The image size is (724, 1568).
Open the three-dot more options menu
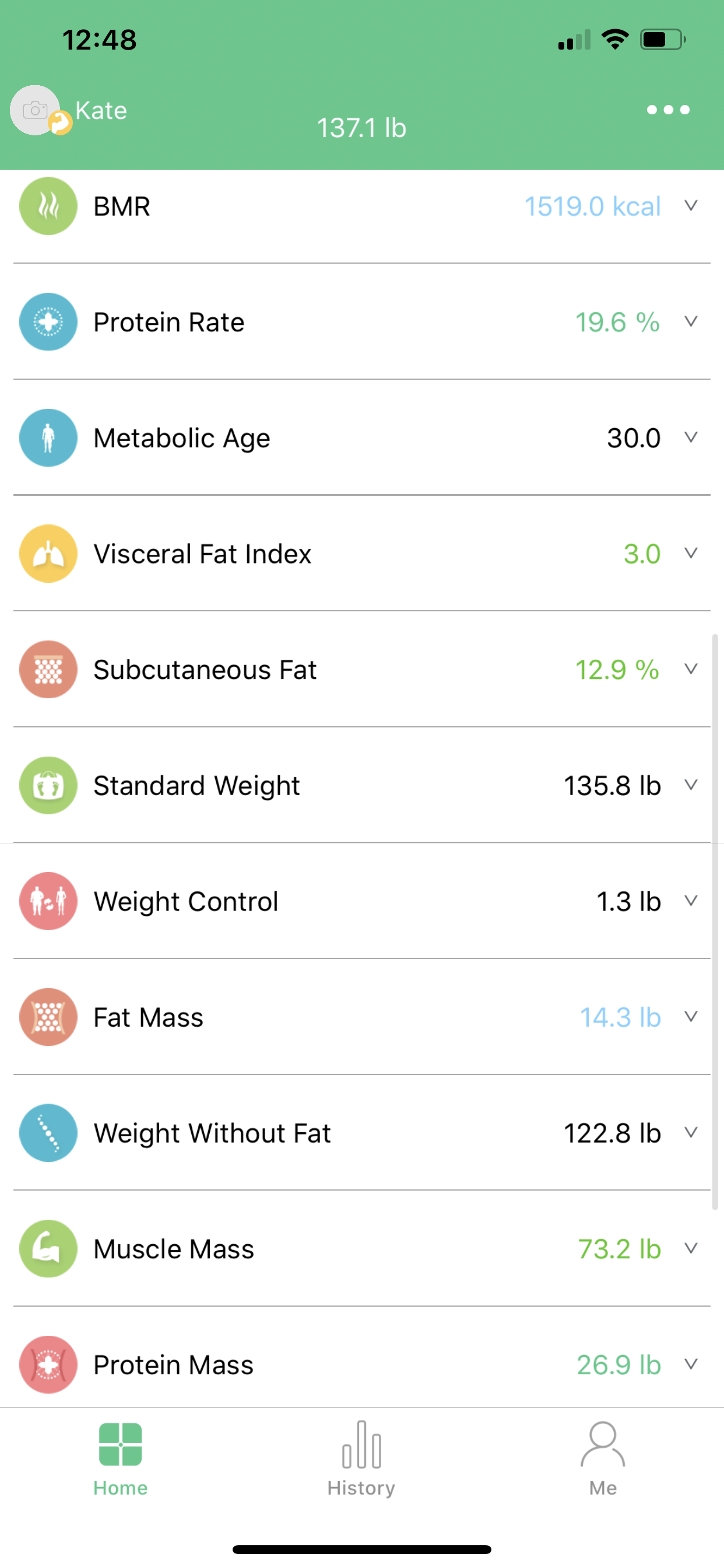click(668, 110)
